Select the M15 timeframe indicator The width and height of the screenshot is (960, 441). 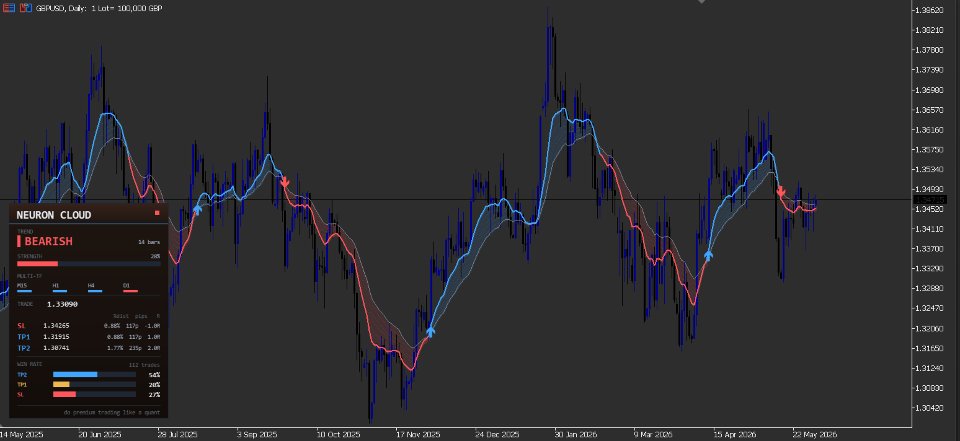(x=24, y=288)
